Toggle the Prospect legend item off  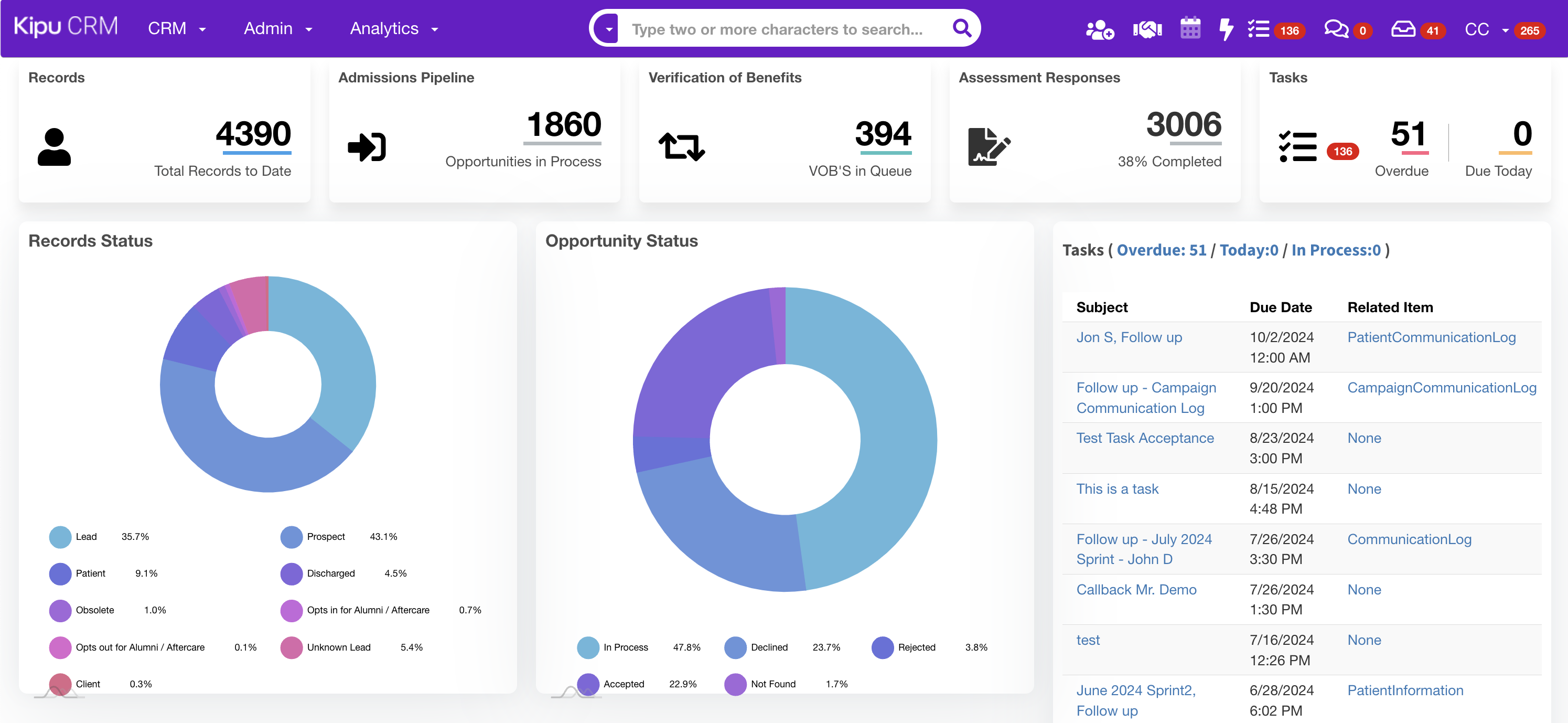pos(326,537)
